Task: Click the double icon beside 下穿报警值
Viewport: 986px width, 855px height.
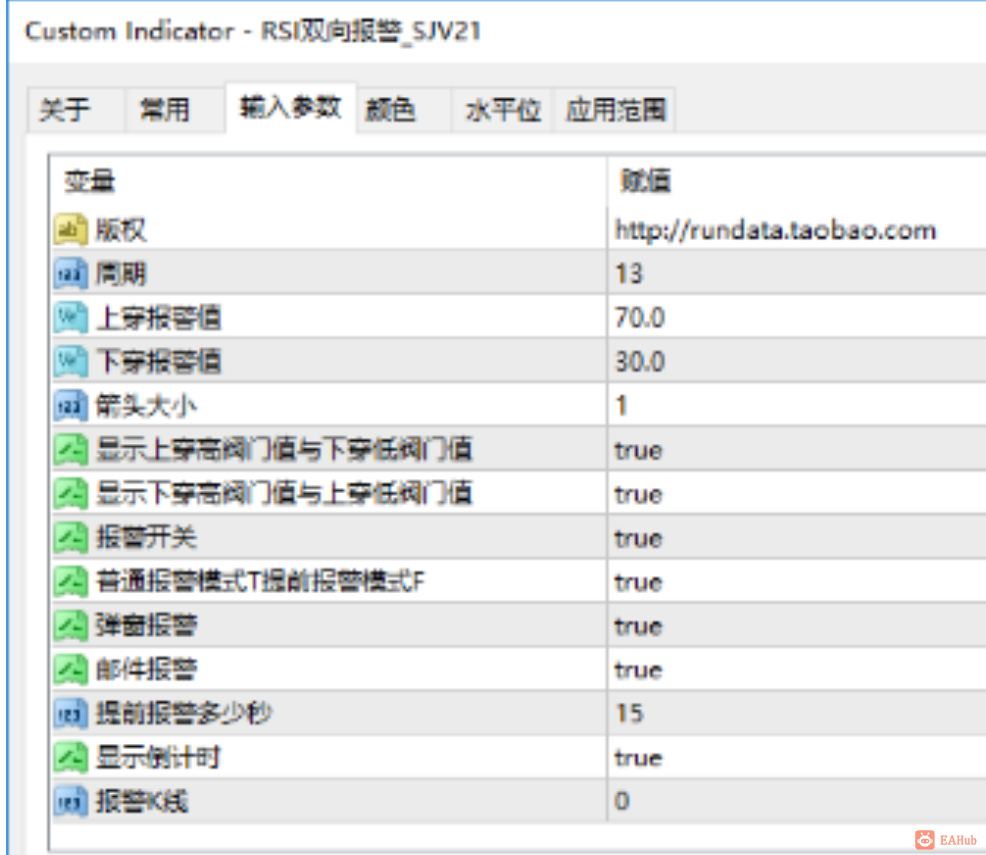Action: click(x=70, y=361)
